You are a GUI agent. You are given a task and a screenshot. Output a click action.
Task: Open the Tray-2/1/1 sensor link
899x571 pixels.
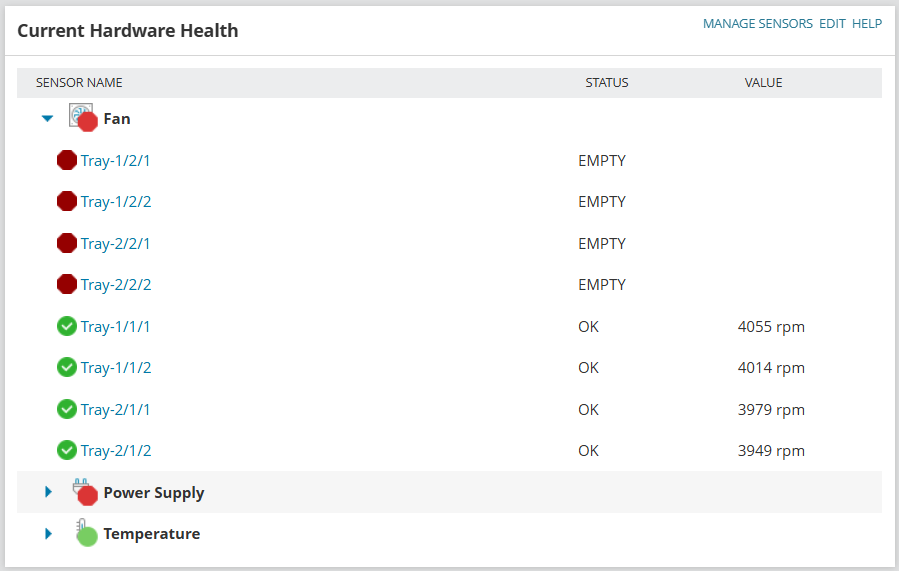pyautogui.click(x=116, y=409)
